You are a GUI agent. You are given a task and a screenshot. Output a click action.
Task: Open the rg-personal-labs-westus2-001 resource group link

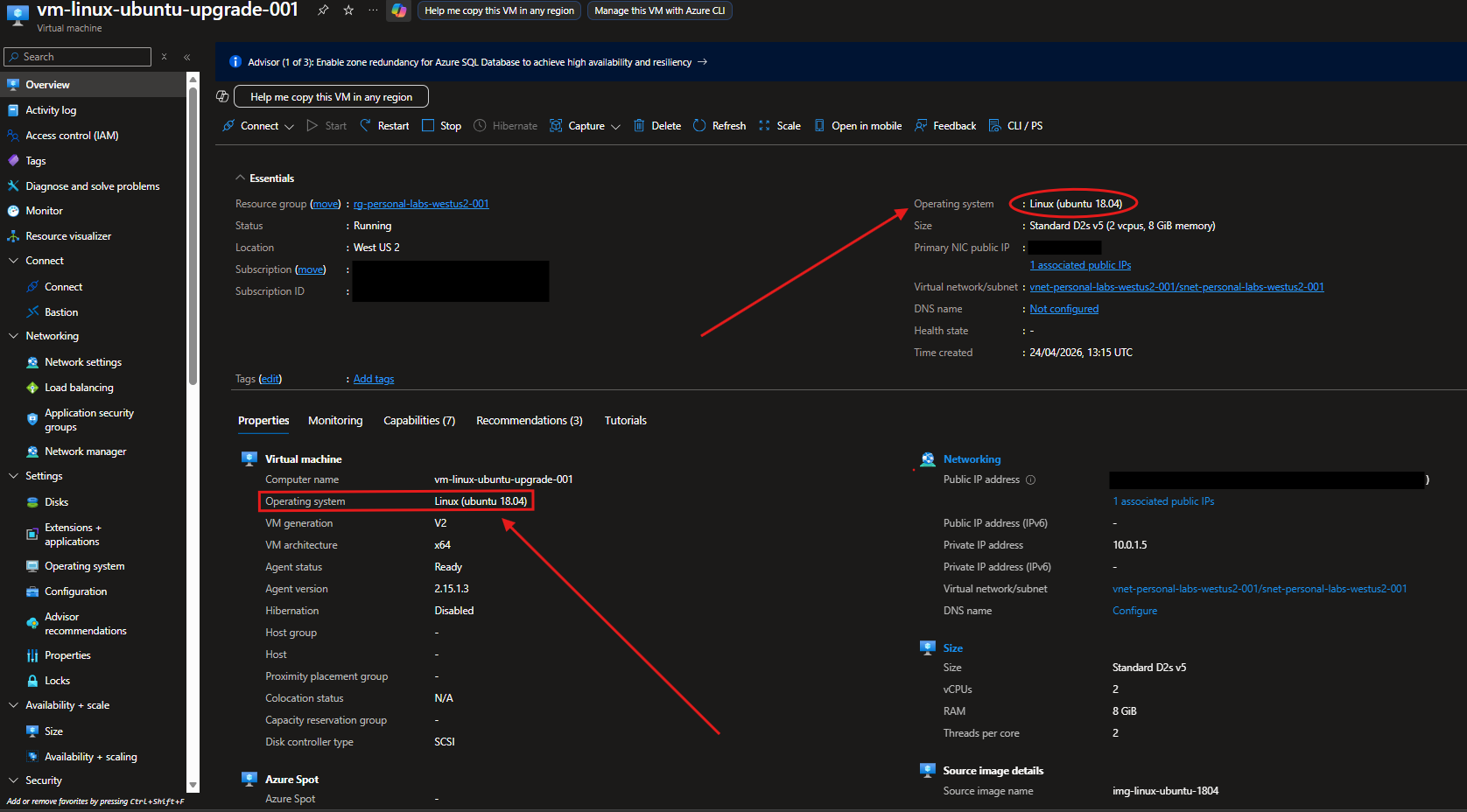[x=421, y=204]
